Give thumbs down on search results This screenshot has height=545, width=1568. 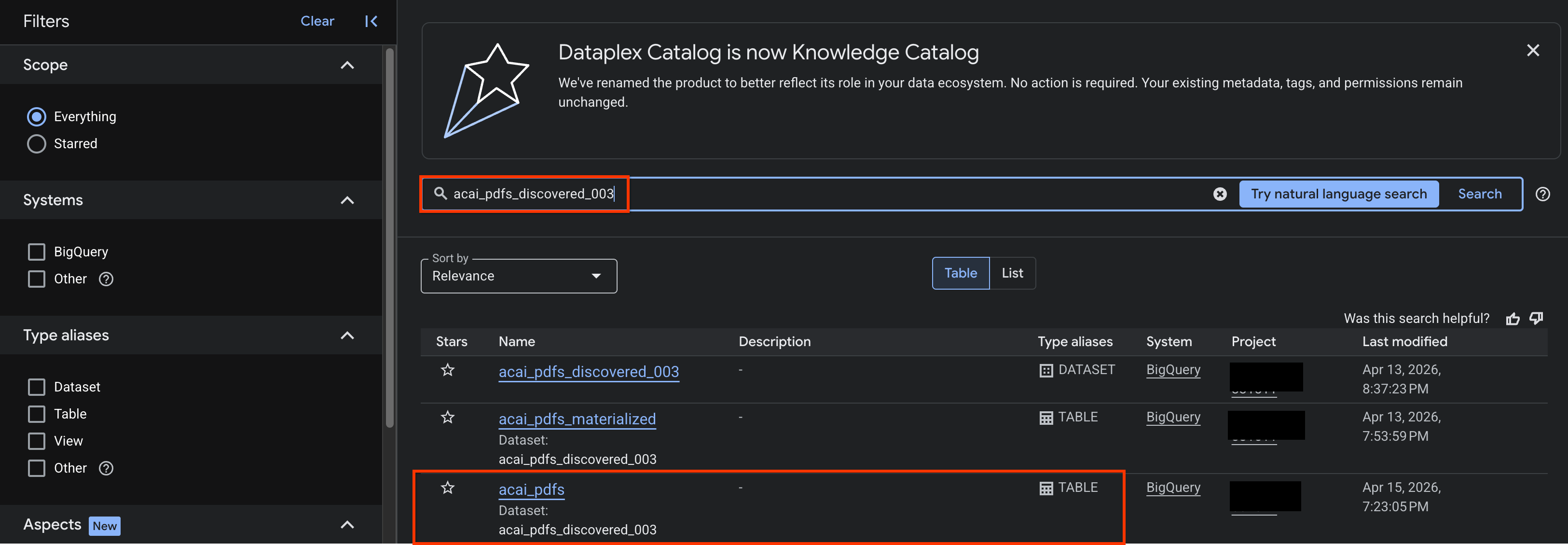coord(1536,318)
